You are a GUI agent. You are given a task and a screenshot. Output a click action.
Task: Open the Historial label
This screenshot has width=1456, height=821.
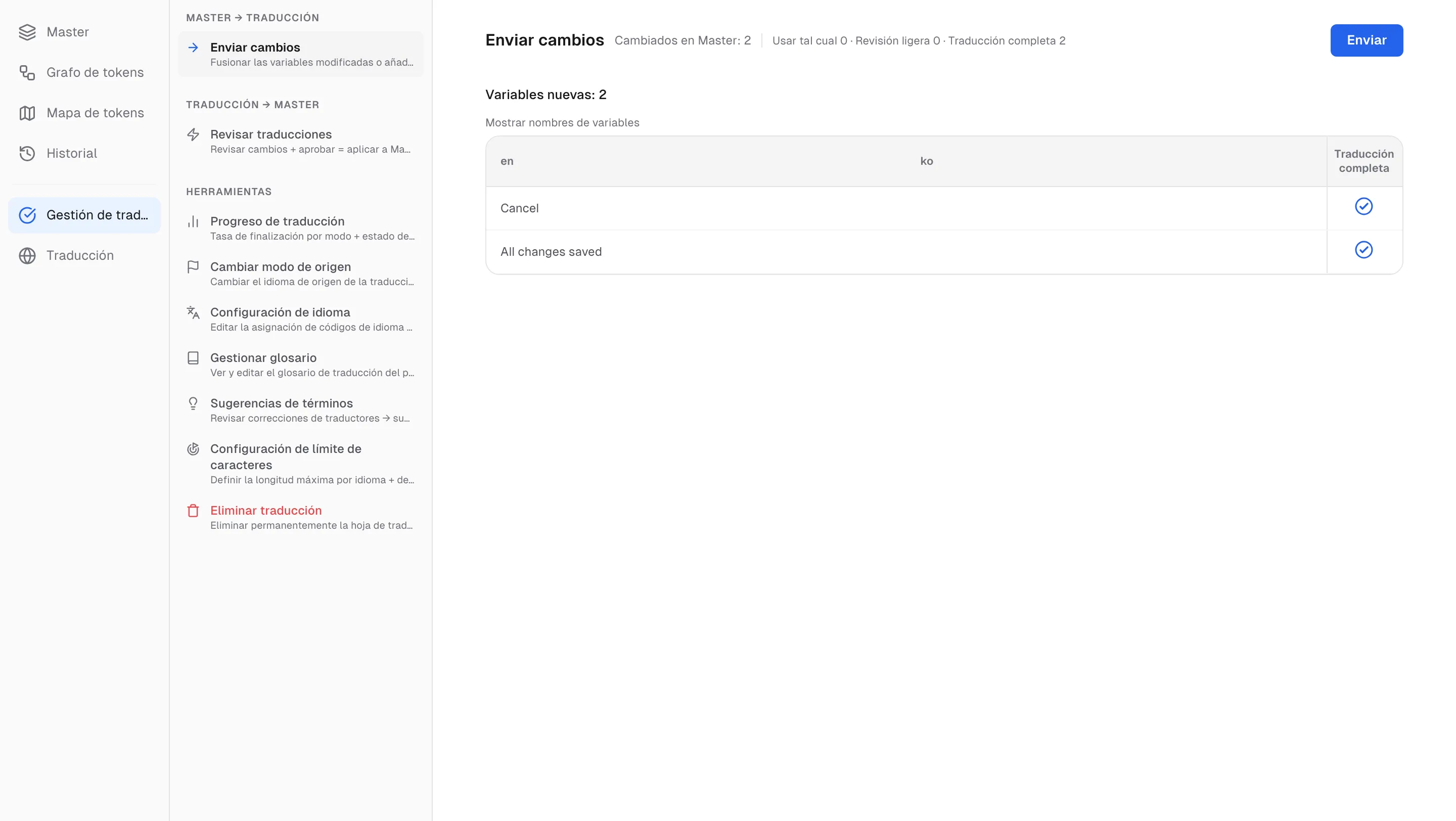coord(72,154)
